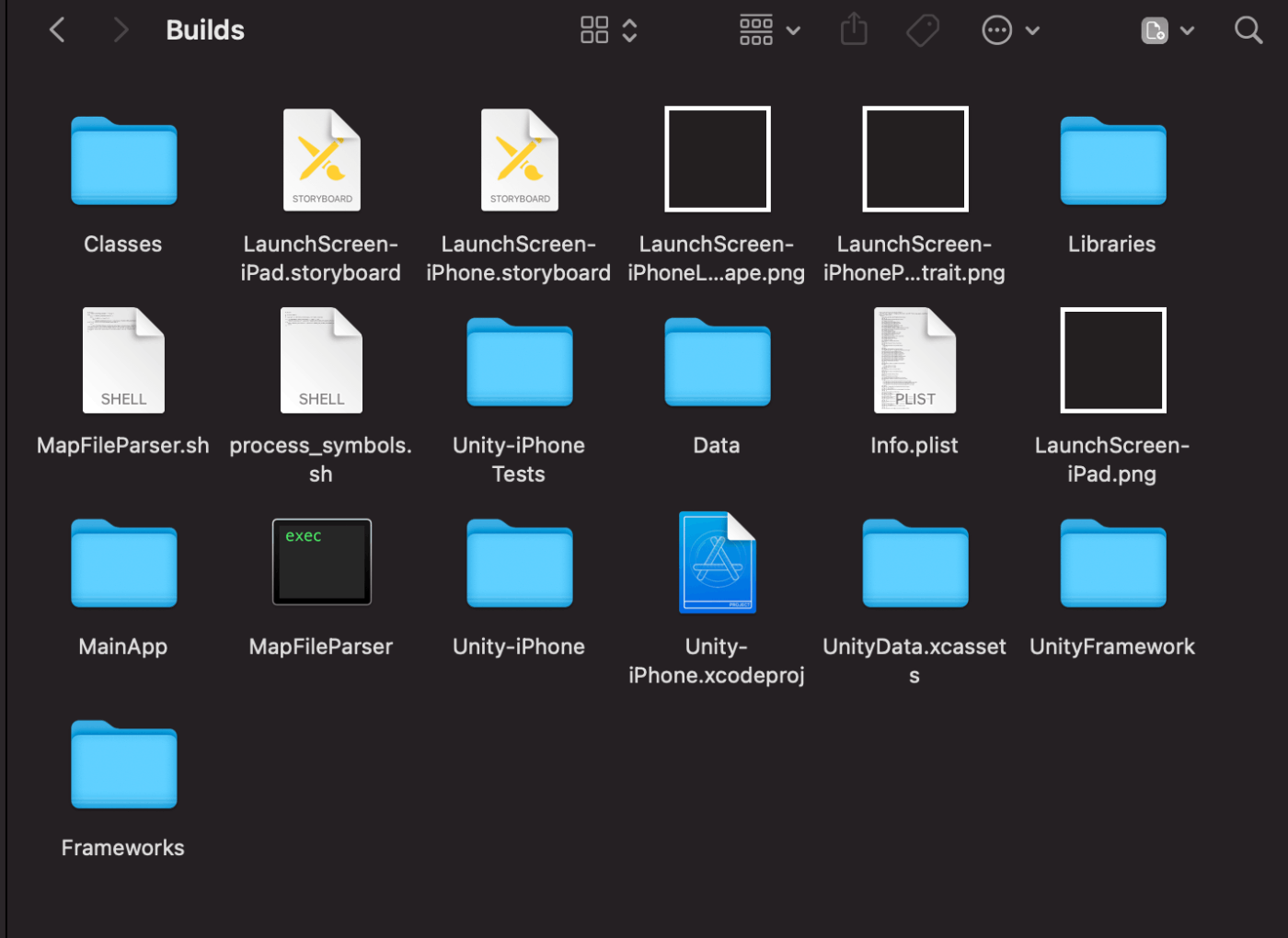Screen dimensions: 1288x938
Task: Click the "UnityFramework" name label
Action: (x=1112, y=647)
